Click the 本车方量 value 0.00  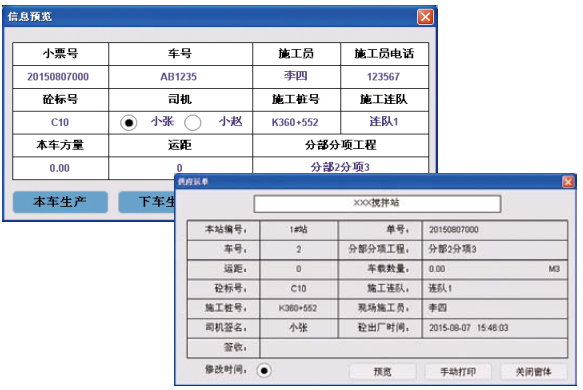coord(59,168)
